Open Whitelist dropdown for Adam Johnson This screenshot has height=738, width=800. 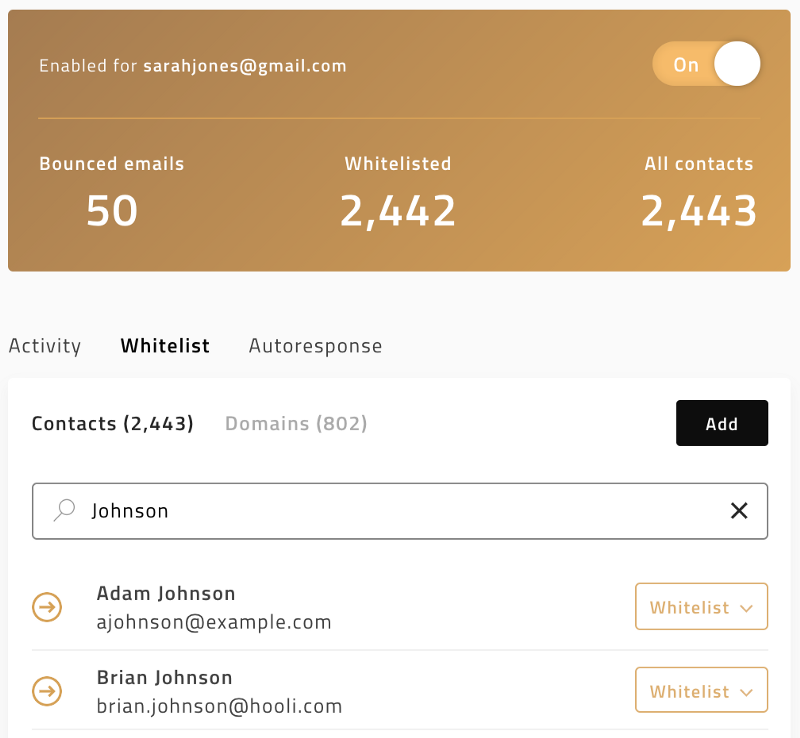pyautogui.click(x=701, y=606)
